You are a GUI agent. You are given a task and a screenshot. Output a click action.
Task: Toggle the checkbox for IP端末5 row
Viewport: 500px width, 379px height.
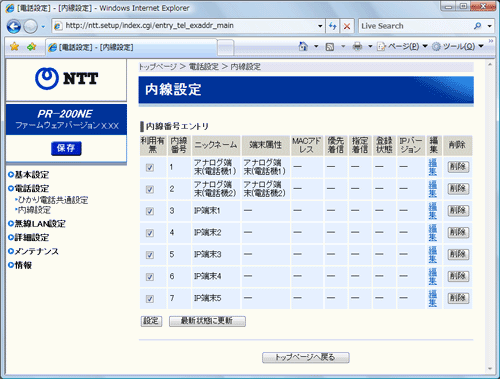coord(150,299)
